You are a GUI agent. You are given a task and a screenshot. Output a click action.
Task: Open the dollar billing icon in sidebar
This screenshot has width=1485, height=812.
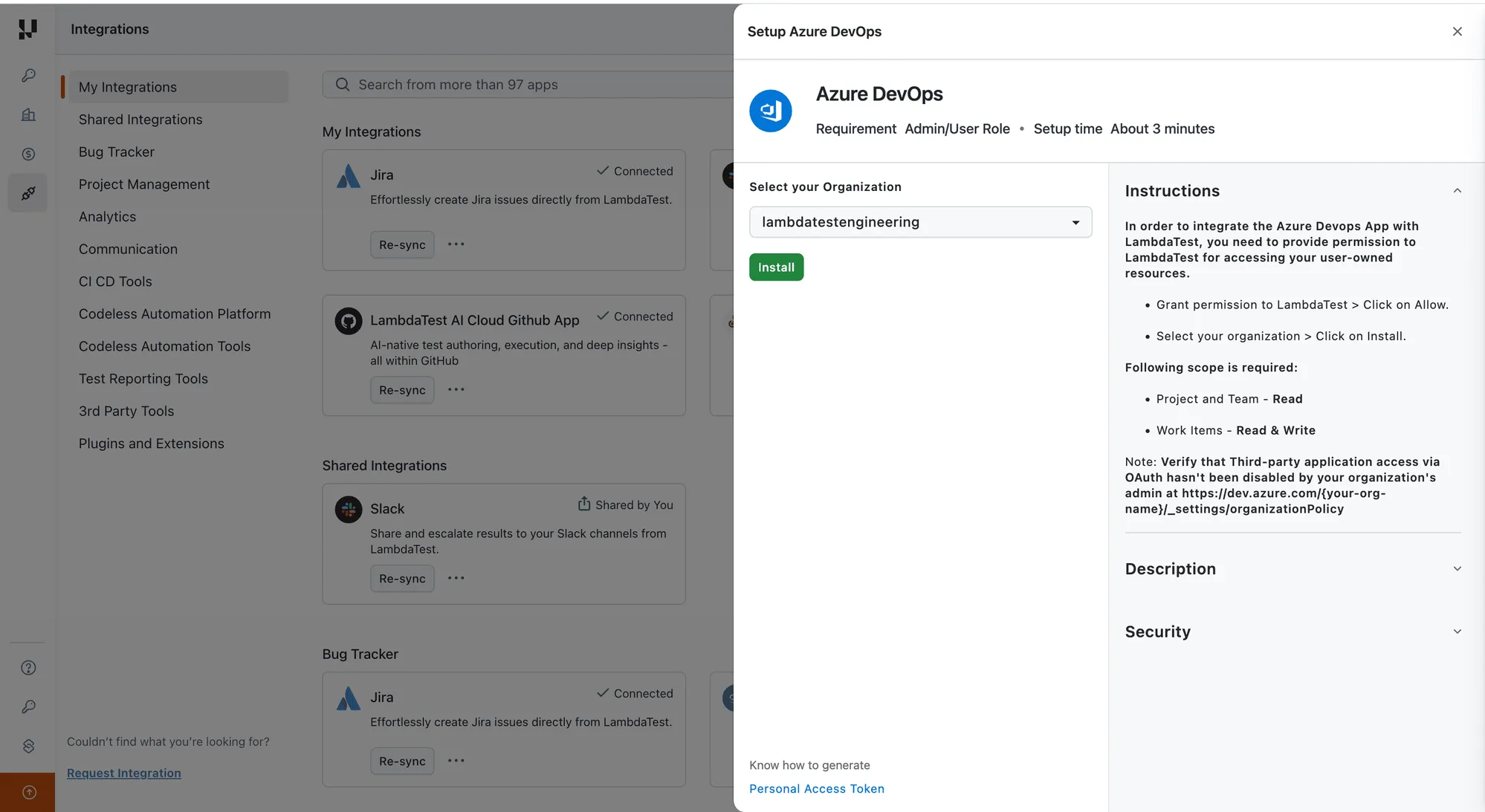(x=28, y=154)
